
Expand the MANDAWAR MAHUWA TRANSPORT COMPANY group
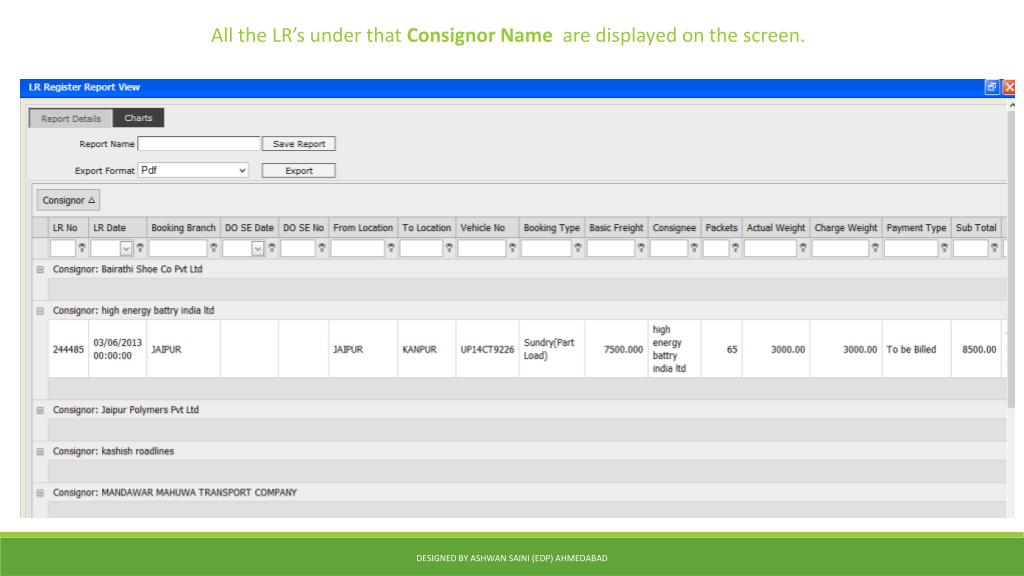pos(40,493)
